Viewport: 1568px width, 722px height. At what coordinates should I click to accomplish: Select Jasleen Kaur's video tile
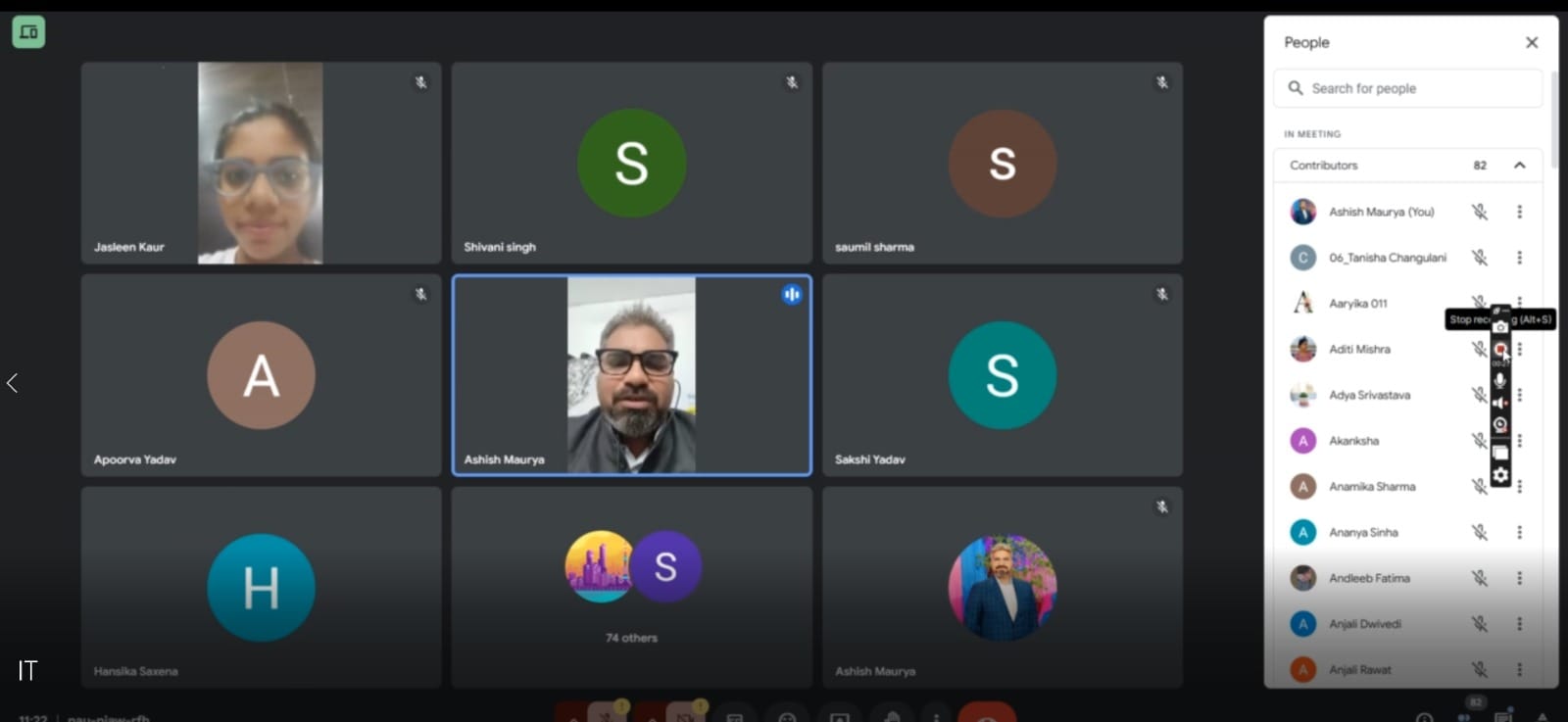pyautogui.click(x=261, y=163)
